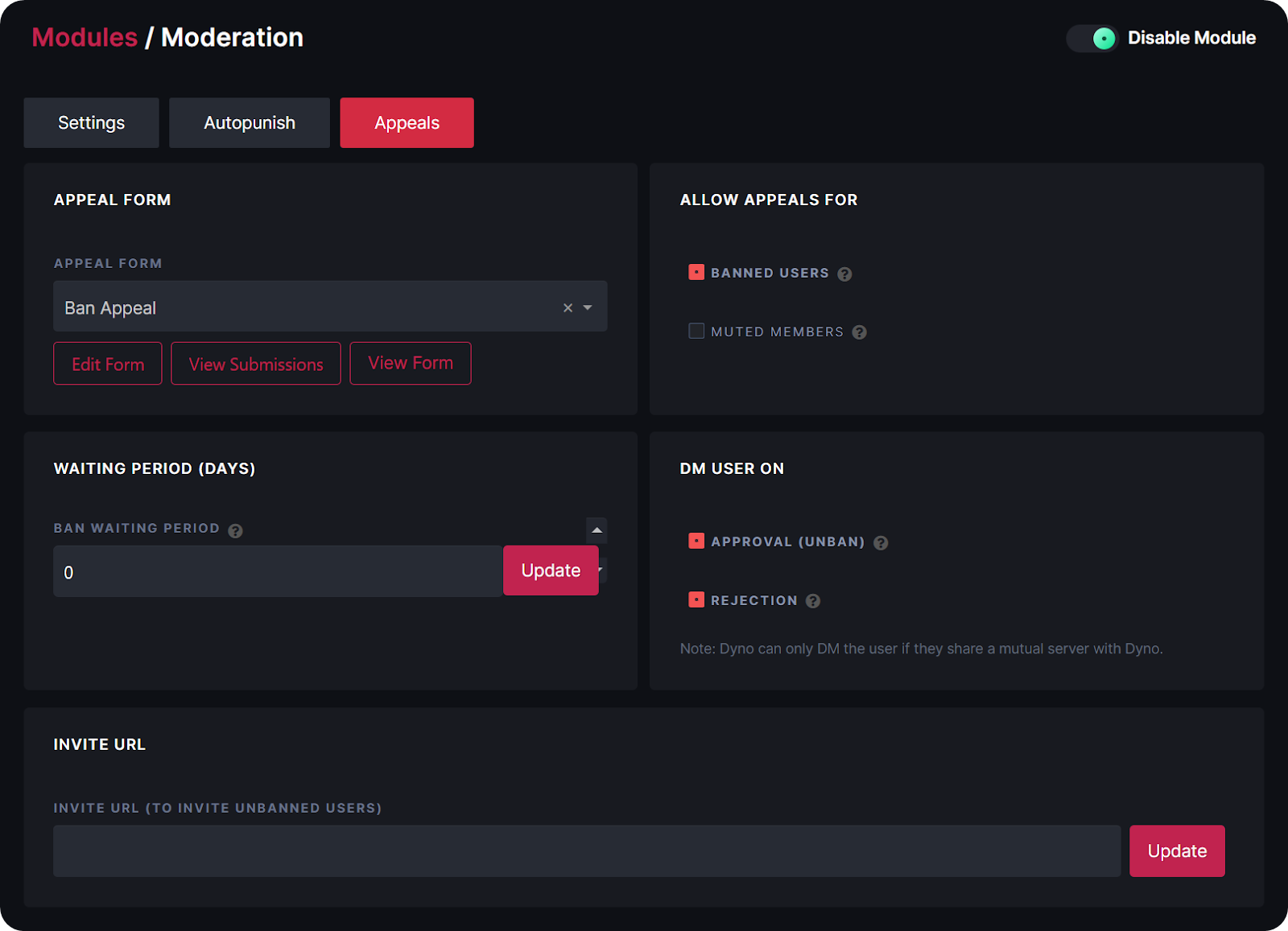Click the help icon beside Muted Members
Viewport: 1288px width, 931px height.
click(858, 332)
